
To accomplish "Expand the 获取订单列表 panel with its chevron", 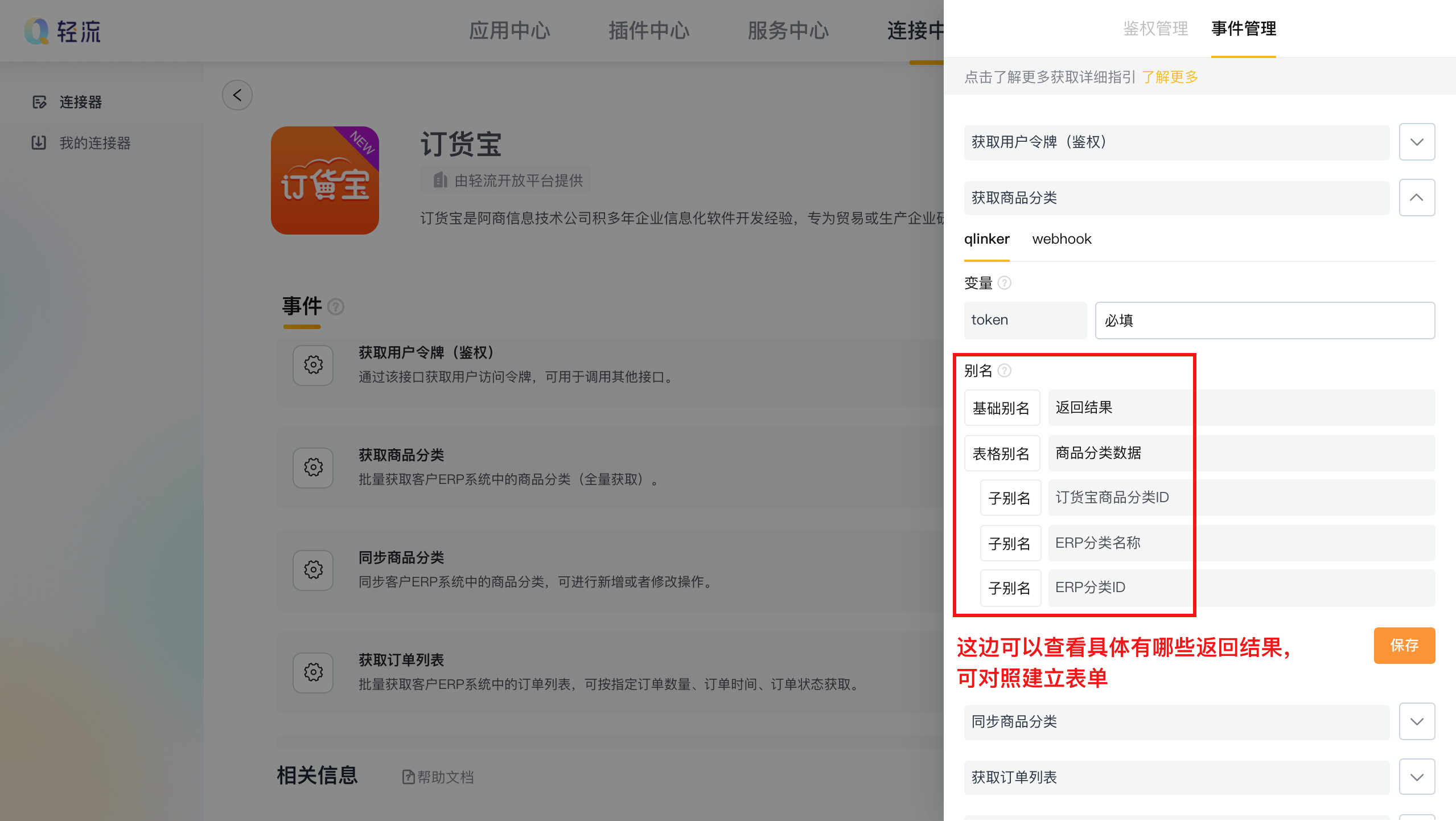I will coord(1417,777).
